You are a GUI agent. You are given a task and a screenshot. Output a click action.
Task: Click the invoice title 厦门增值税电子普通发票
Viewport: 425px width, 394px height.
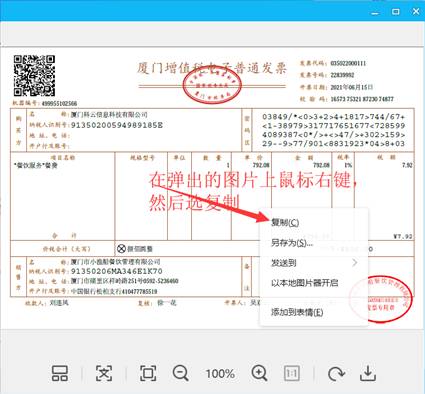212,68
